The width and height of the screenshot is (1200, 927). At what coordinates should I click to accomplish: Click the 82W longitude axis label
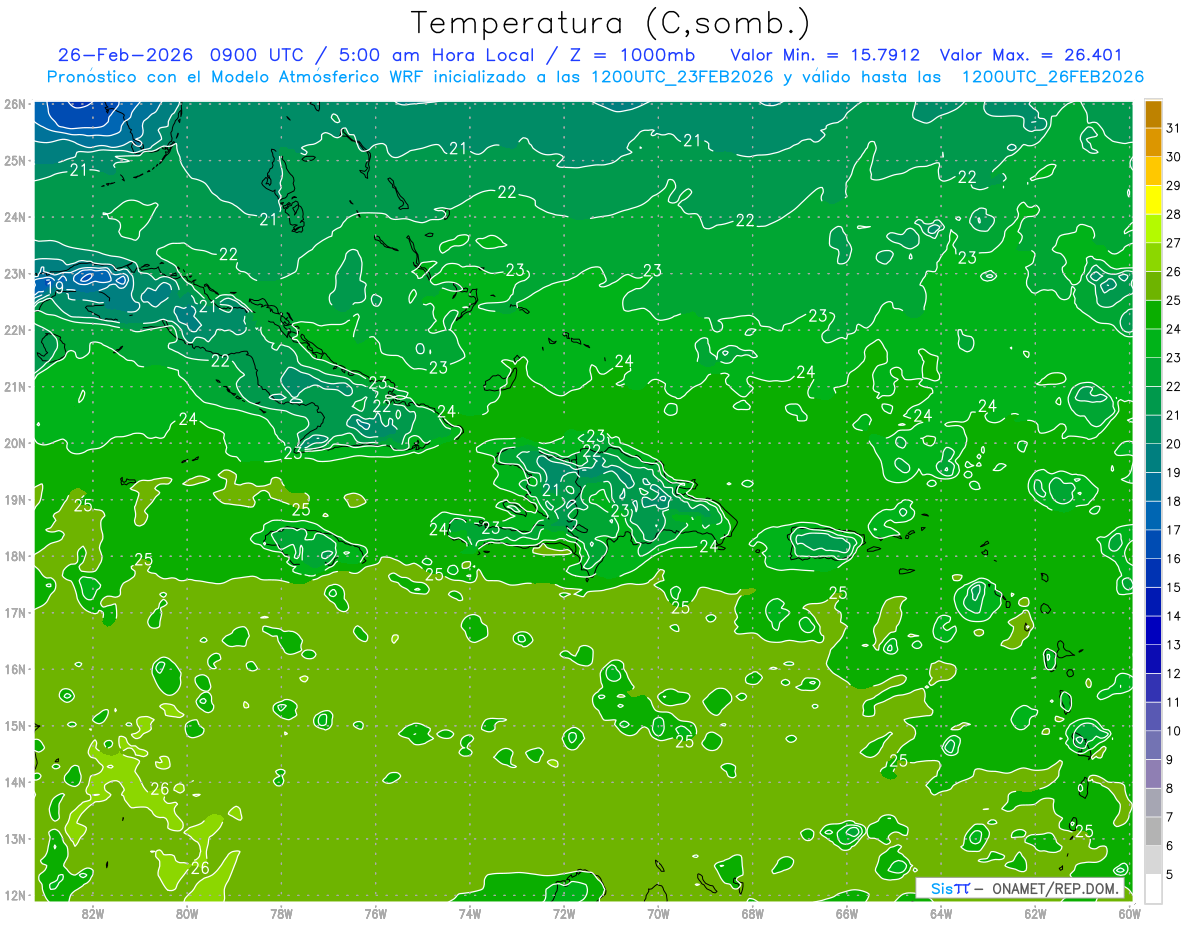pos(93,913)
